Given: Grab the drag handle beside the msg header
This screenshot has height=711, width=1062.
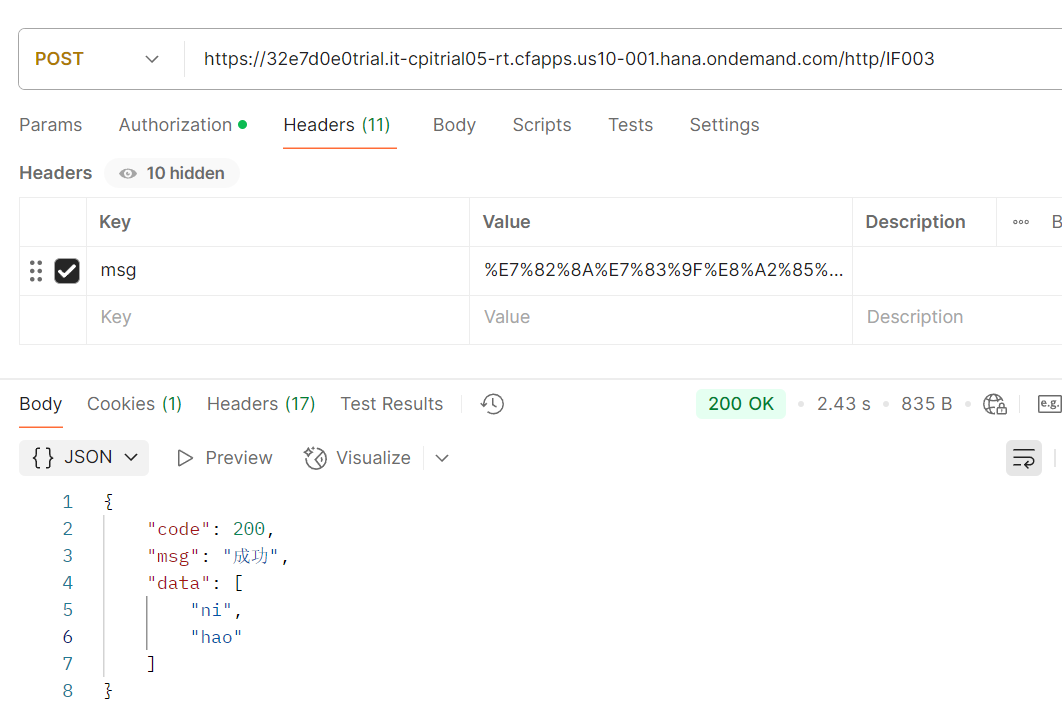Looking at the screenshot, I should coord(35,270).
